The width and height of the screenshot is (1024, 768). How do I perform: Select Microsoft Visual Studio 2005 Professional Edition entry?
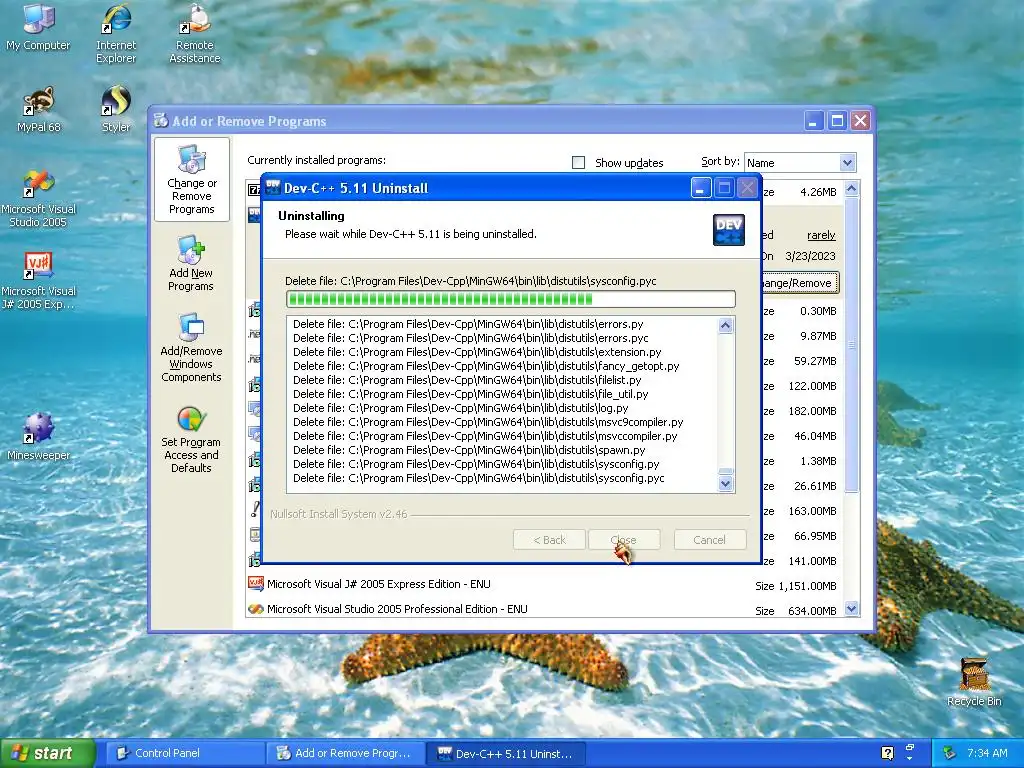pyautogui.click(x=542, y=609)
